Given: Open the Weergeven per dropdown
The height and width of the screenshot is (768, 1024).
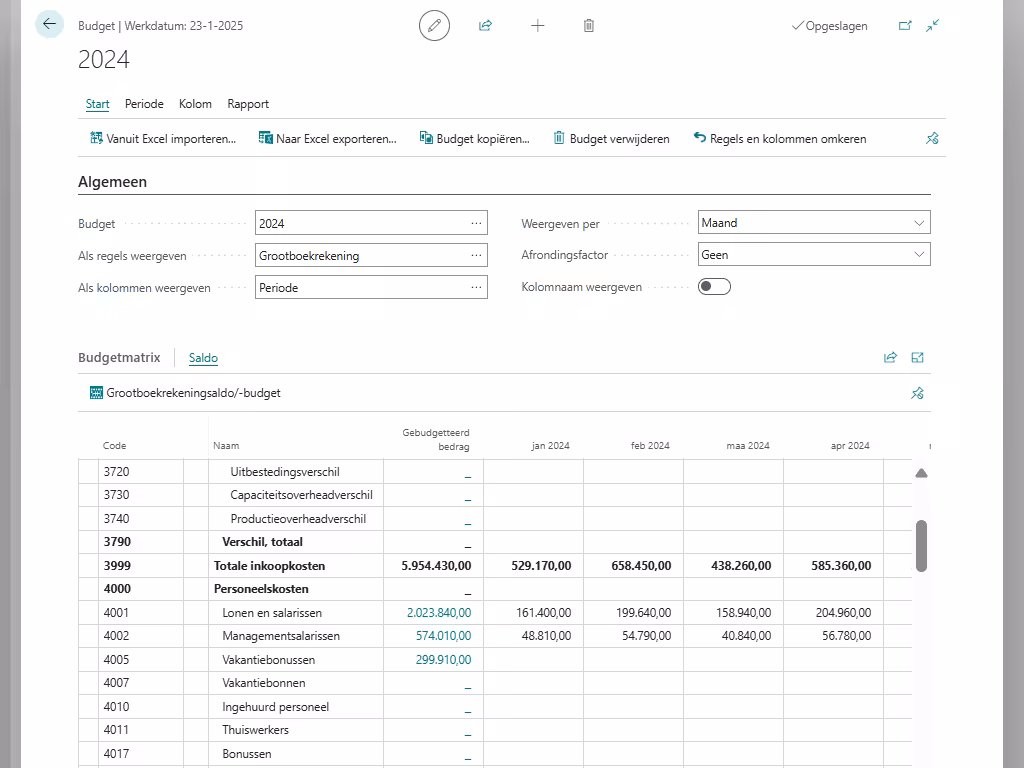Looking at the screenshot, I should pos(814,223).
